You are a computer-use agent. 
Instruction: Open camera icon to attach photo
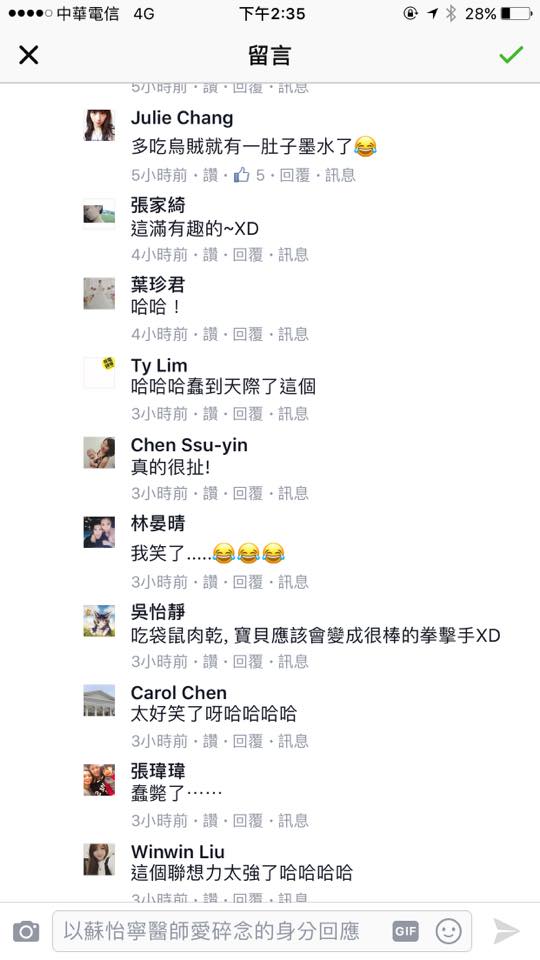26,931
